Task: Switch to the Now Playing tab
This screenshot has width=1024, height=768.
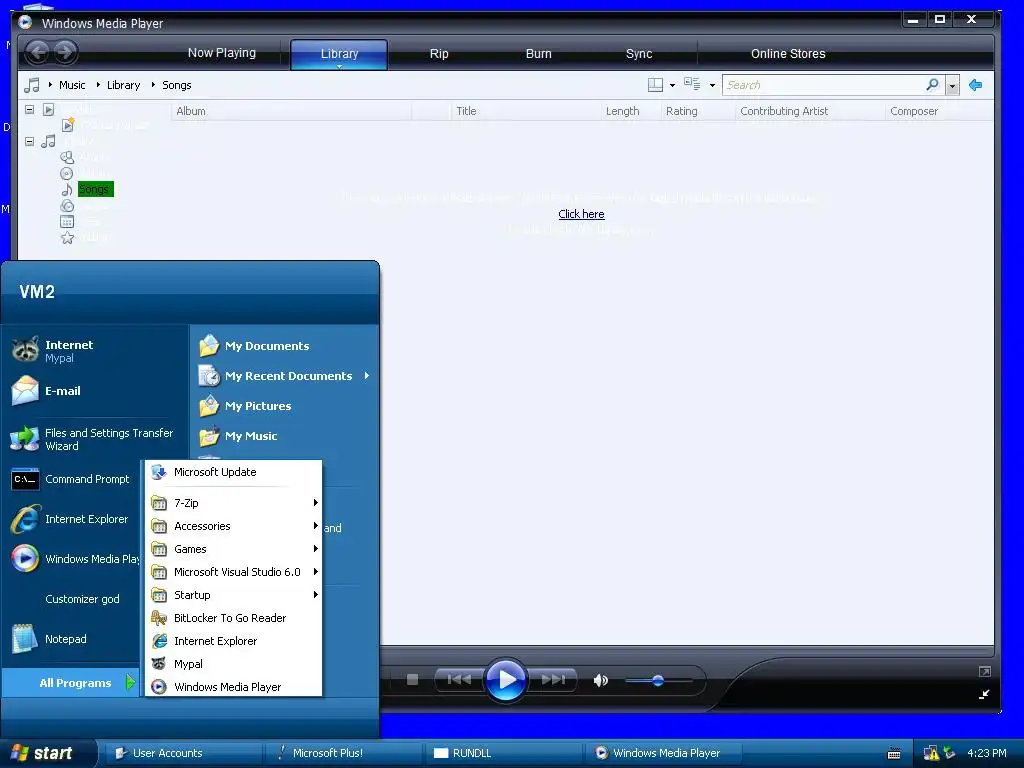Action: (221, 53)
